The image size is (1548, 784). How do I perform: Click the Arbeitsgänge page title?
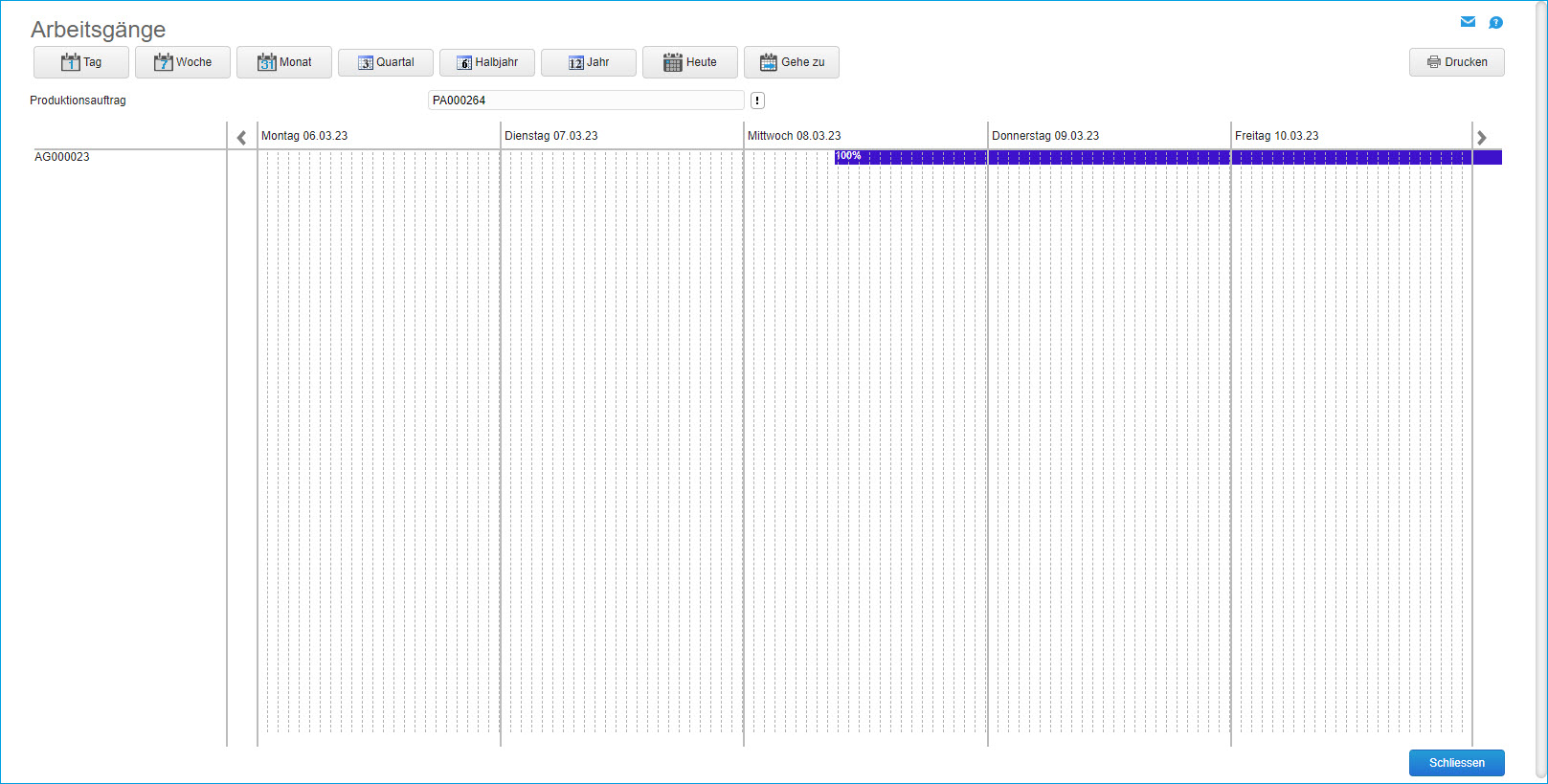point(99,30)
